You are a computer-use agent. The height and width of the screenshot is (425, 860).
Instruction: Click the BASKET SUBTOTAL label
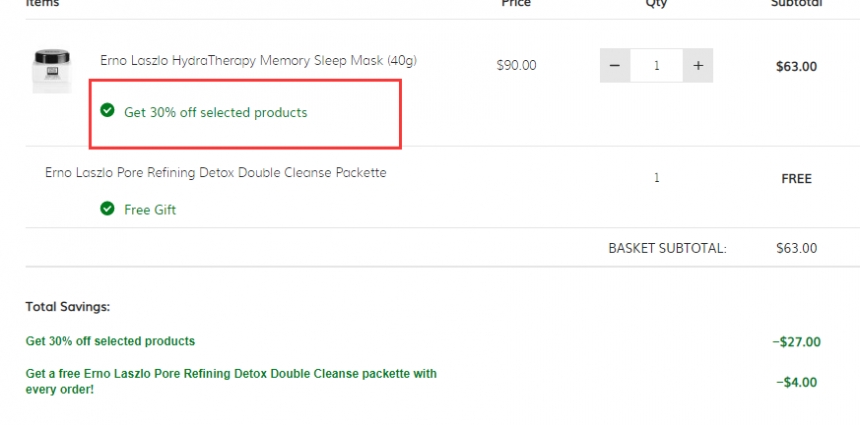pos(667,248)
